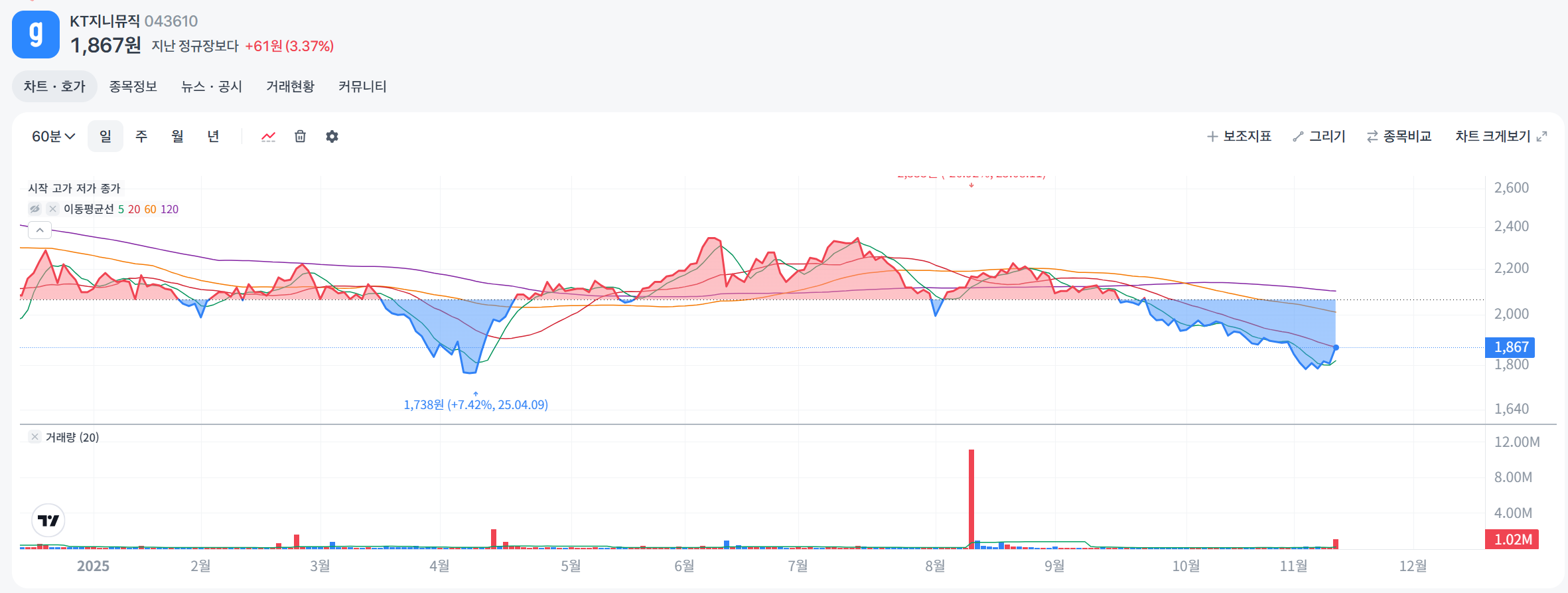Click the 4월 time axis label

click(439, 566)
